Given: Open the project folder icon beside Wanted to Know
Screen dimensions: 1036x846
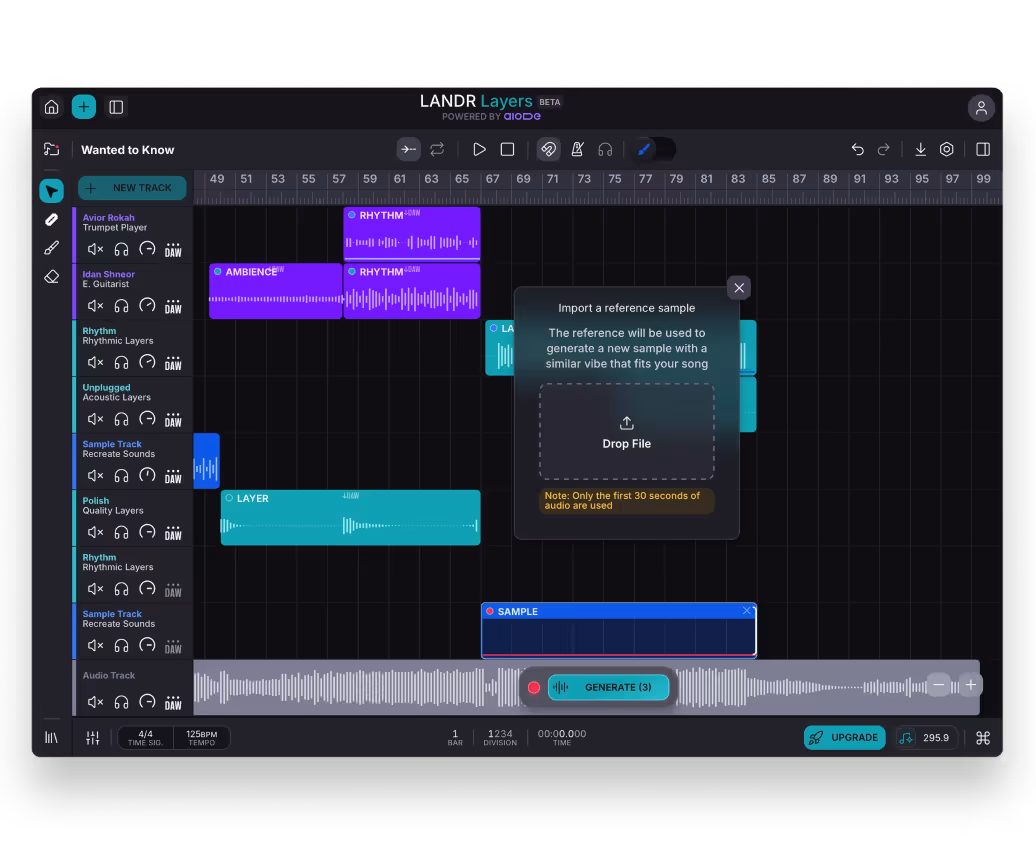Looking at the screenshot, I should (x=52, y=149).
